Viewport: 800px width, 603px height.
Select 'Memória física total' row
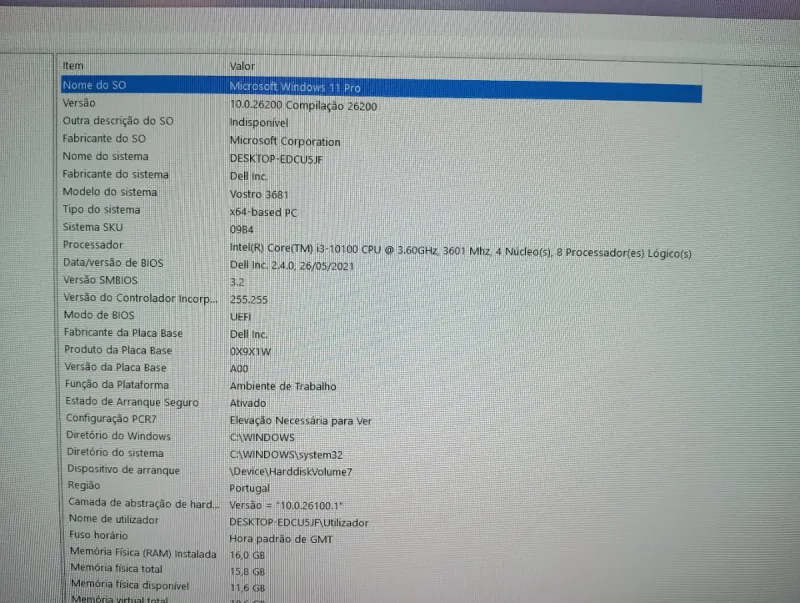pyautogui.click(x=117, y=568)
